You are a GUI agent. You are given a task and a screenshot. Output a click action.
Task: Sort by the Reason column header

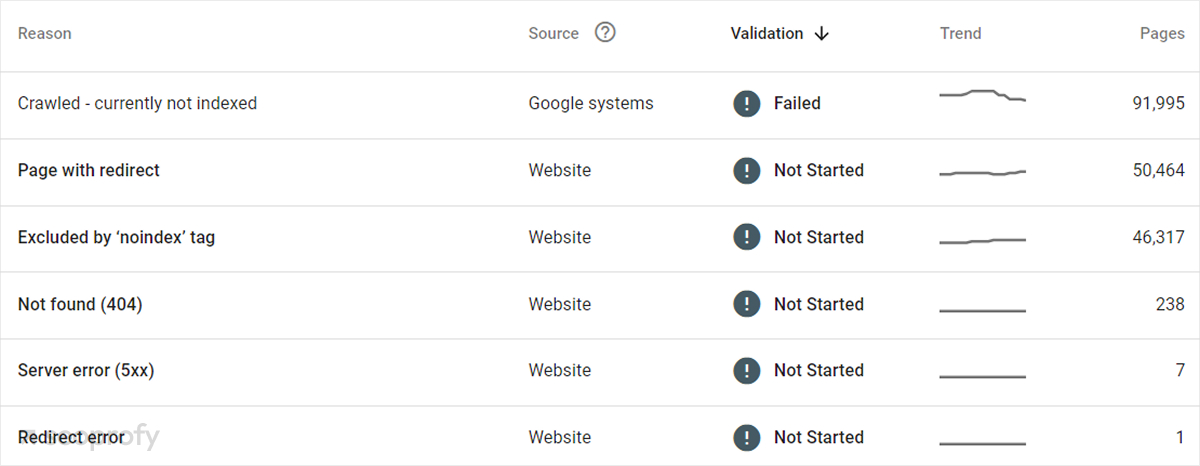(45, 33)
